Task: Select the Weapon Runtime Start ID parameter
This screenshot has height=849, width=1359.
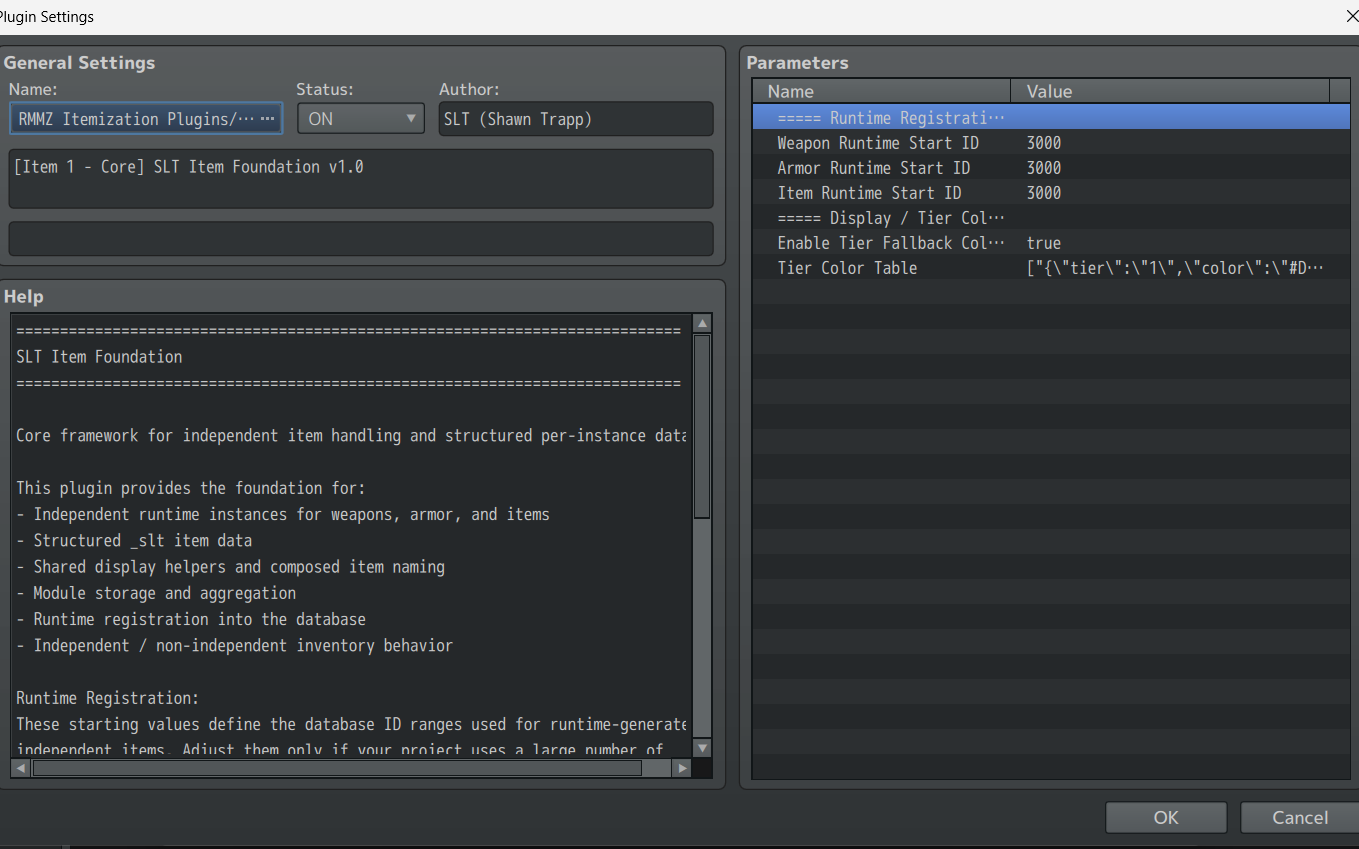Action: point(877,143)
